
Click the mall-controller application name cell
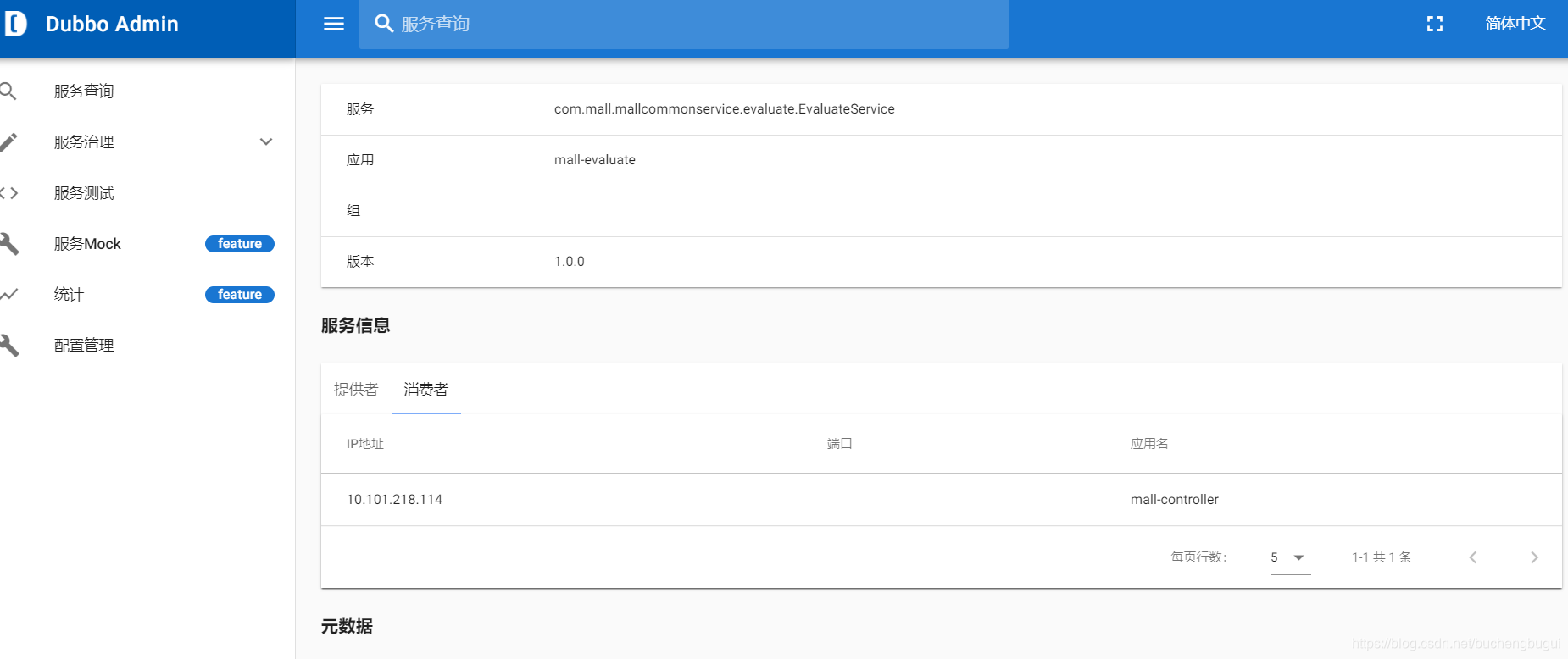1175,500
